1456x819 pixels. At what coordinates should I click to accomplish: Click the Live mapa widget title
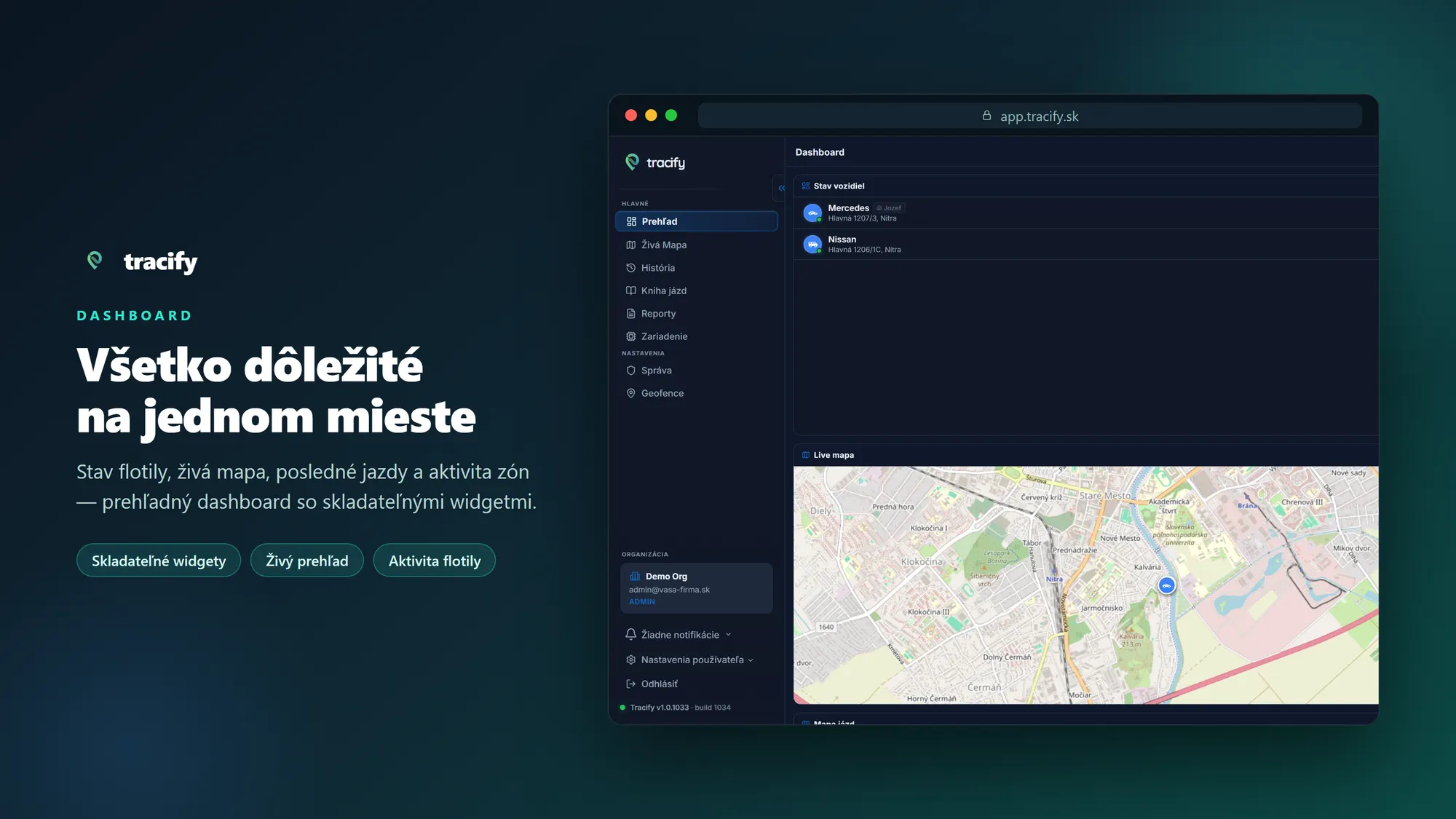click(834, 455)
